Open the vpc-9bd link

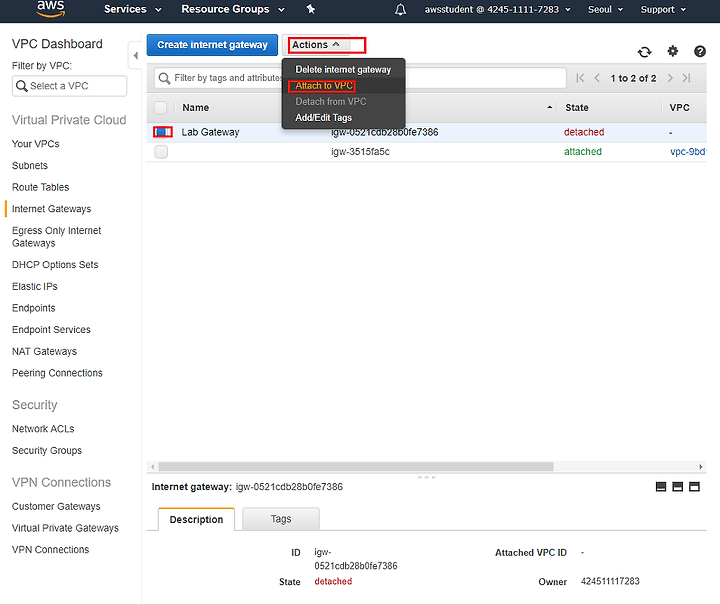pyautogui.click(x=688, y=152)
